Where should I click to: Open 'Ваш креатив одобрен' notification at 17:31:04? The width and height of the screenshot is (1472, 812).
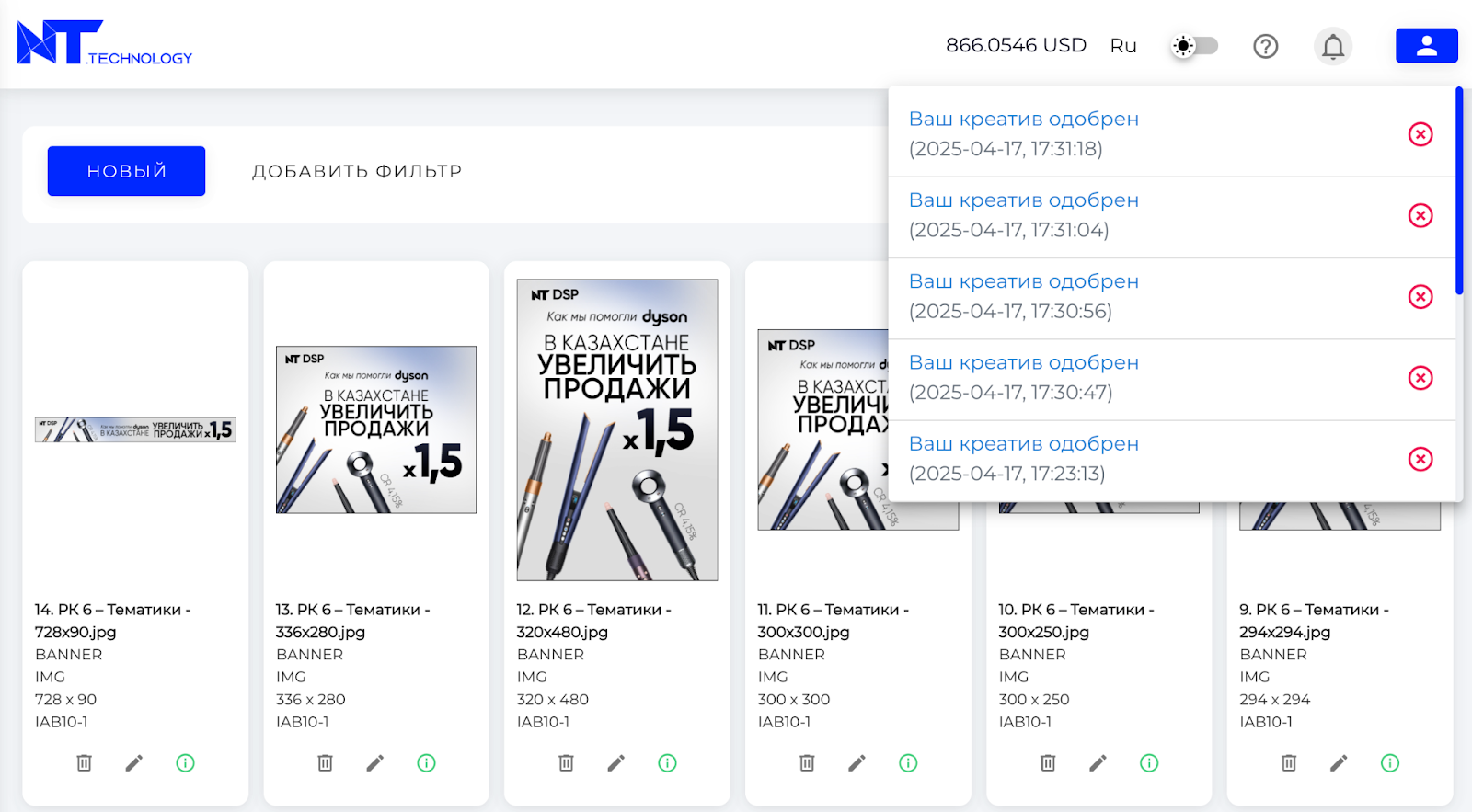pyautogui.click(x=1024, y=200)
